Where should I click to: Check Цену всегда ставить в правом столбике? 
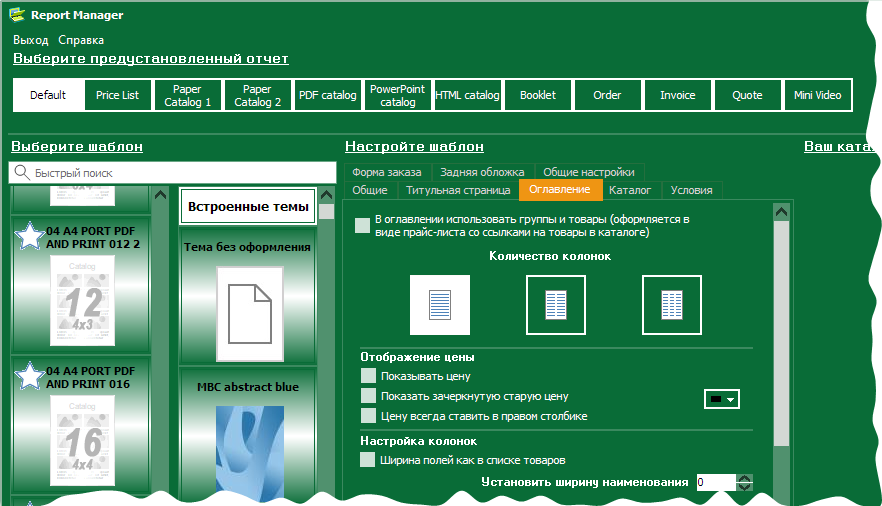click(x=368, y=415)
